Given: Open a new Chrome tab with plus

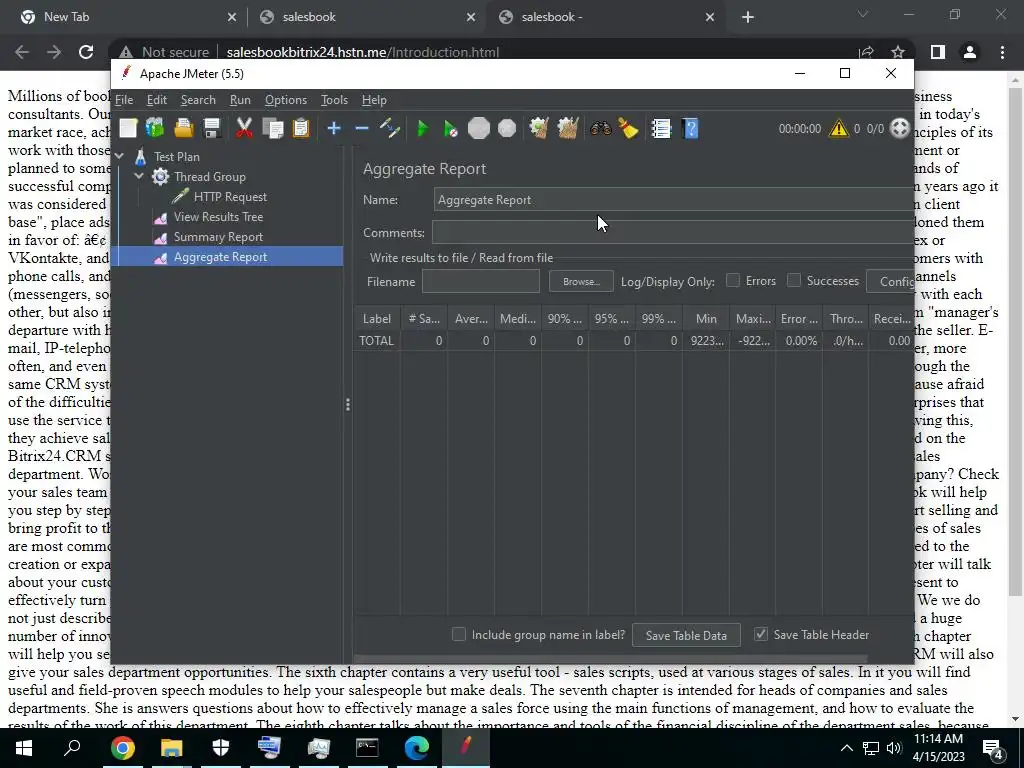Looking at the screenshot, I should pos(748,18).
